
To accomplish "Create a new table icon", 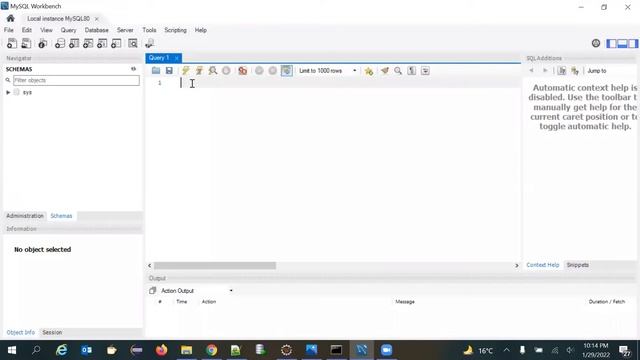I will pos(74,43).
